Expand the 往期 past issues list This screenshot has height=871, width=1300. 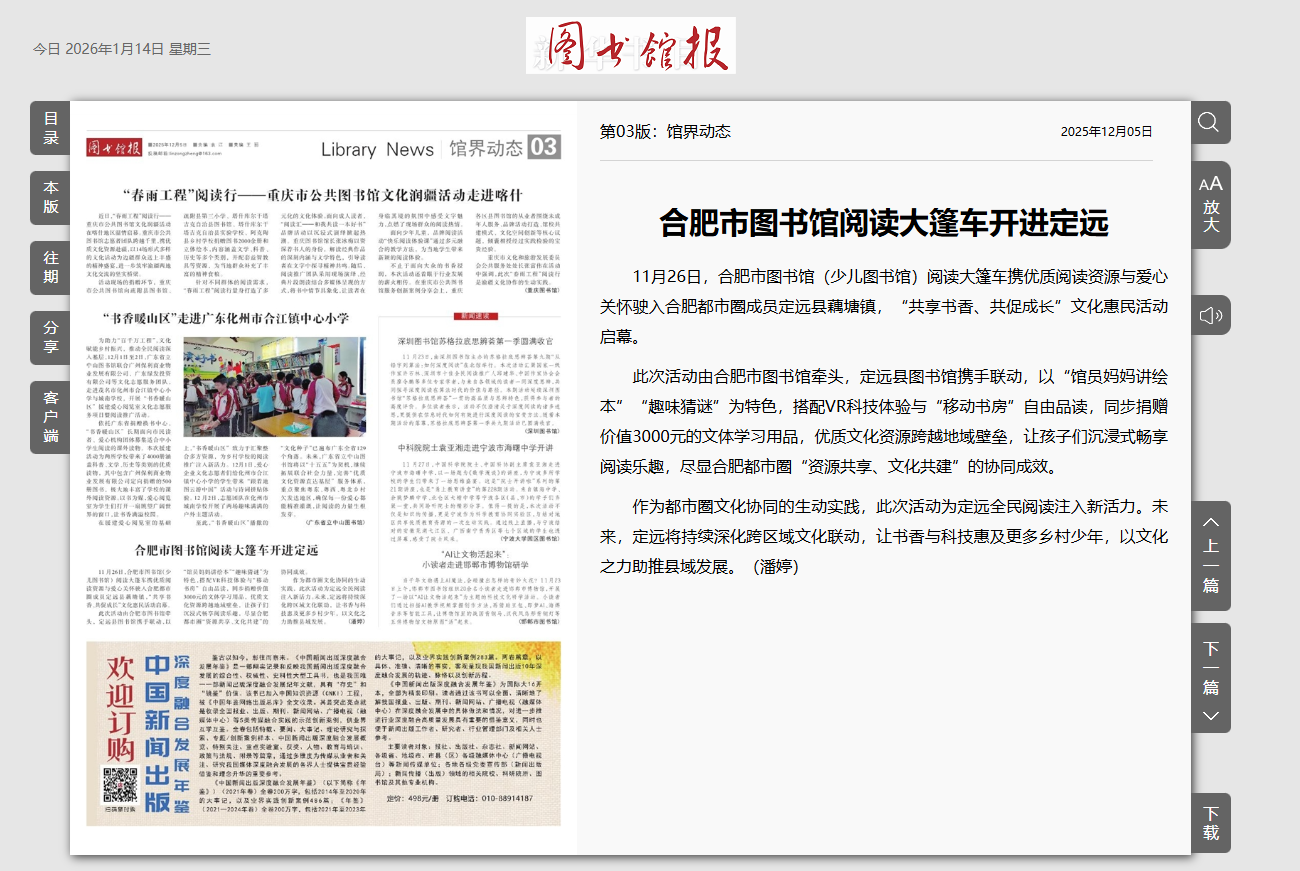click(x=50, y=267)
